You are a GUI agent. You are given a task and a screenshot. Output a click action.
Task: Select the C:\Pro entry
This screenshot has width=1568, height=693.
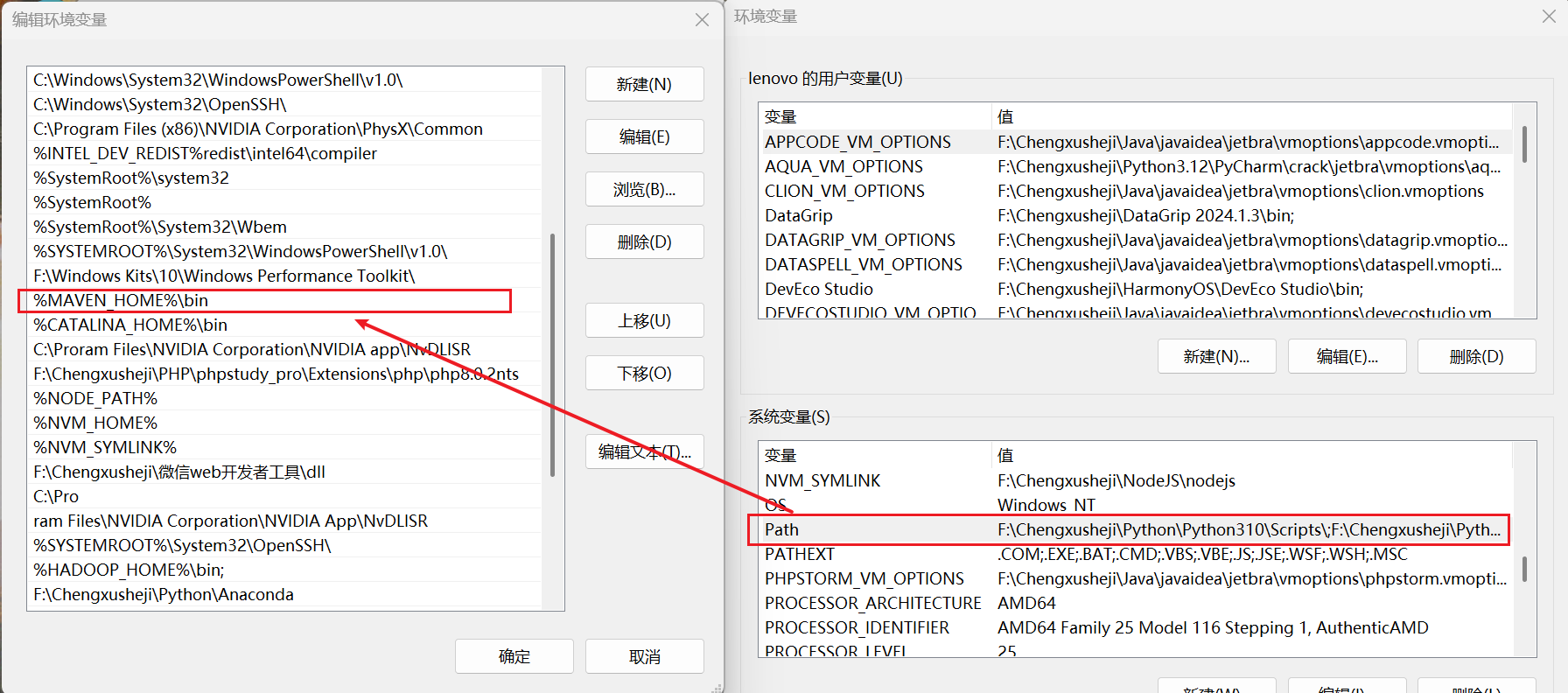pyautogui.click(x=284, y=496)
